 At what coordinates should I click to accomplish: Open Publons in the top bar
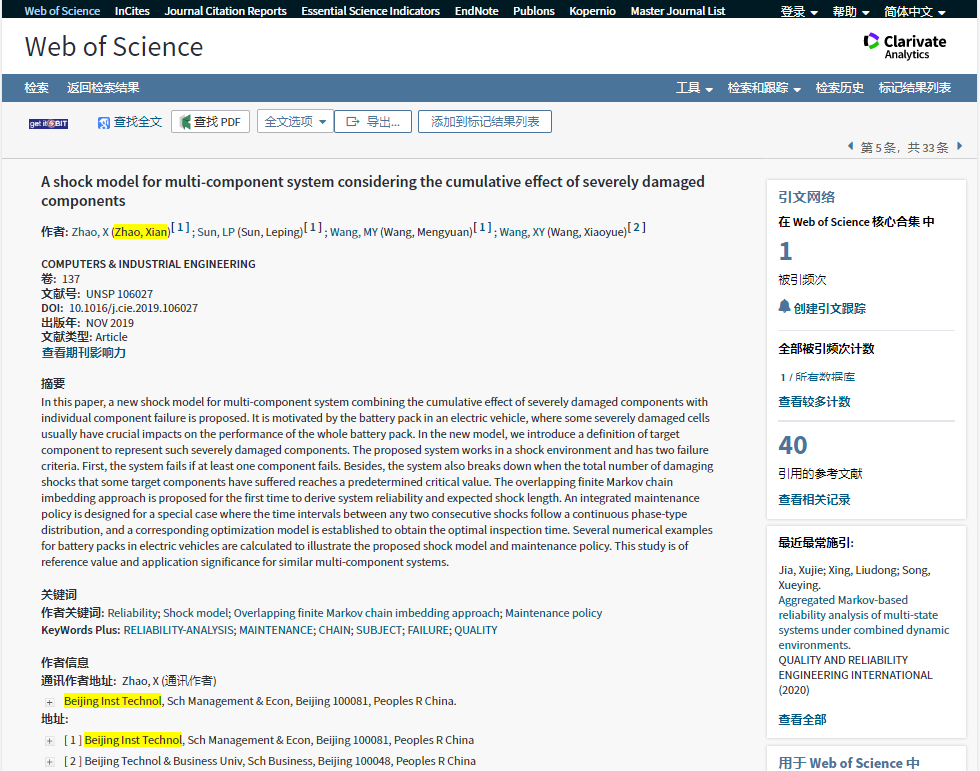tap(534, 11)
